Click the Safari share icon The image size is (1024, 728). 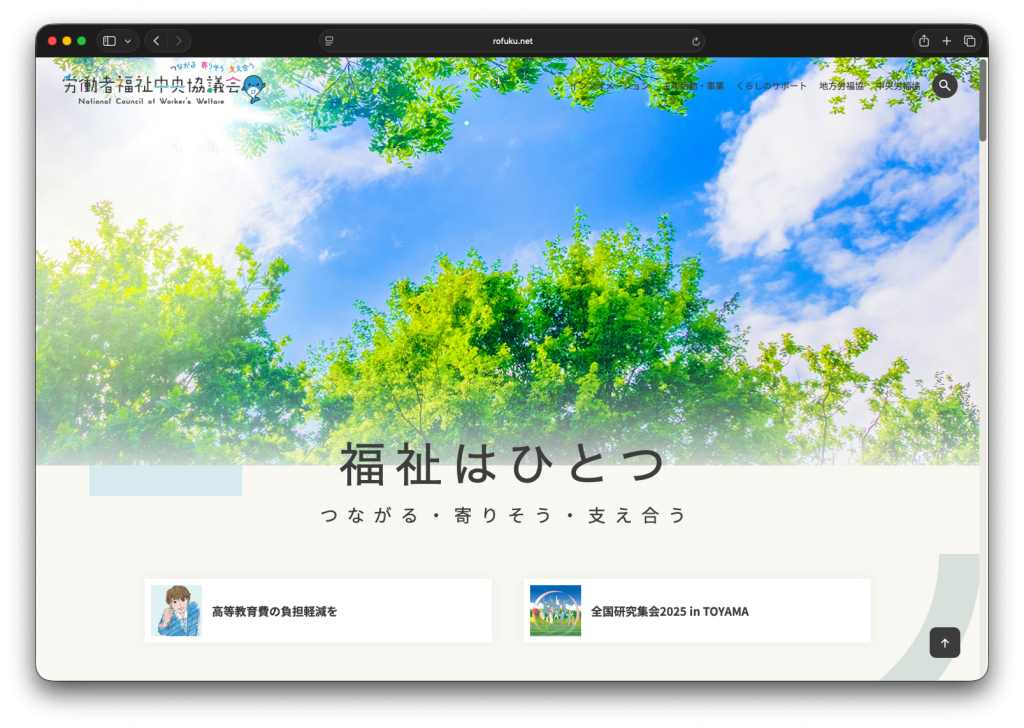(923, 41)
